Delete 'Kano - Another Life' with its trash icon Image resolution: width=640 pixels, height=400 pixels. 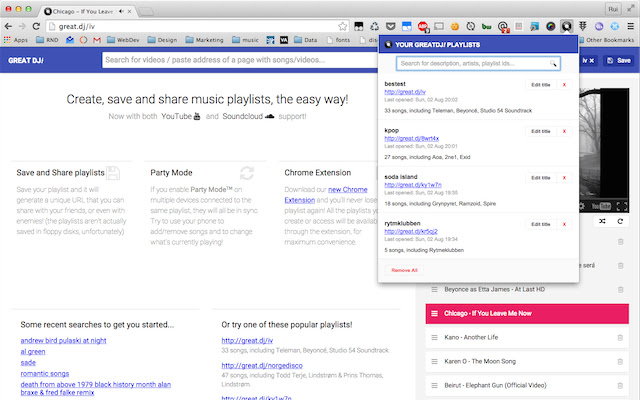coord(620,338)
